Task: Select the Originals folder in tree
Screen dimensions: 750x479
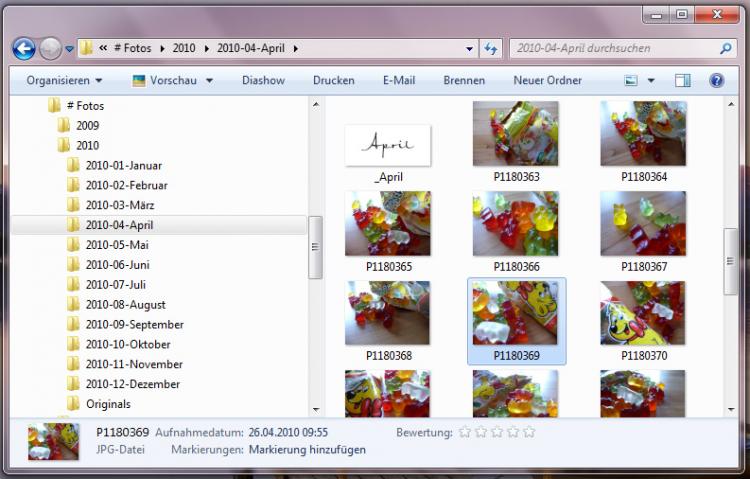Action: coord(108,404)
